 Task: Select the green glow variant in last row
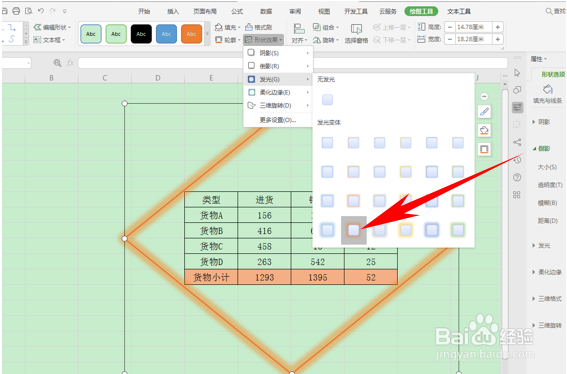[458, 230]
